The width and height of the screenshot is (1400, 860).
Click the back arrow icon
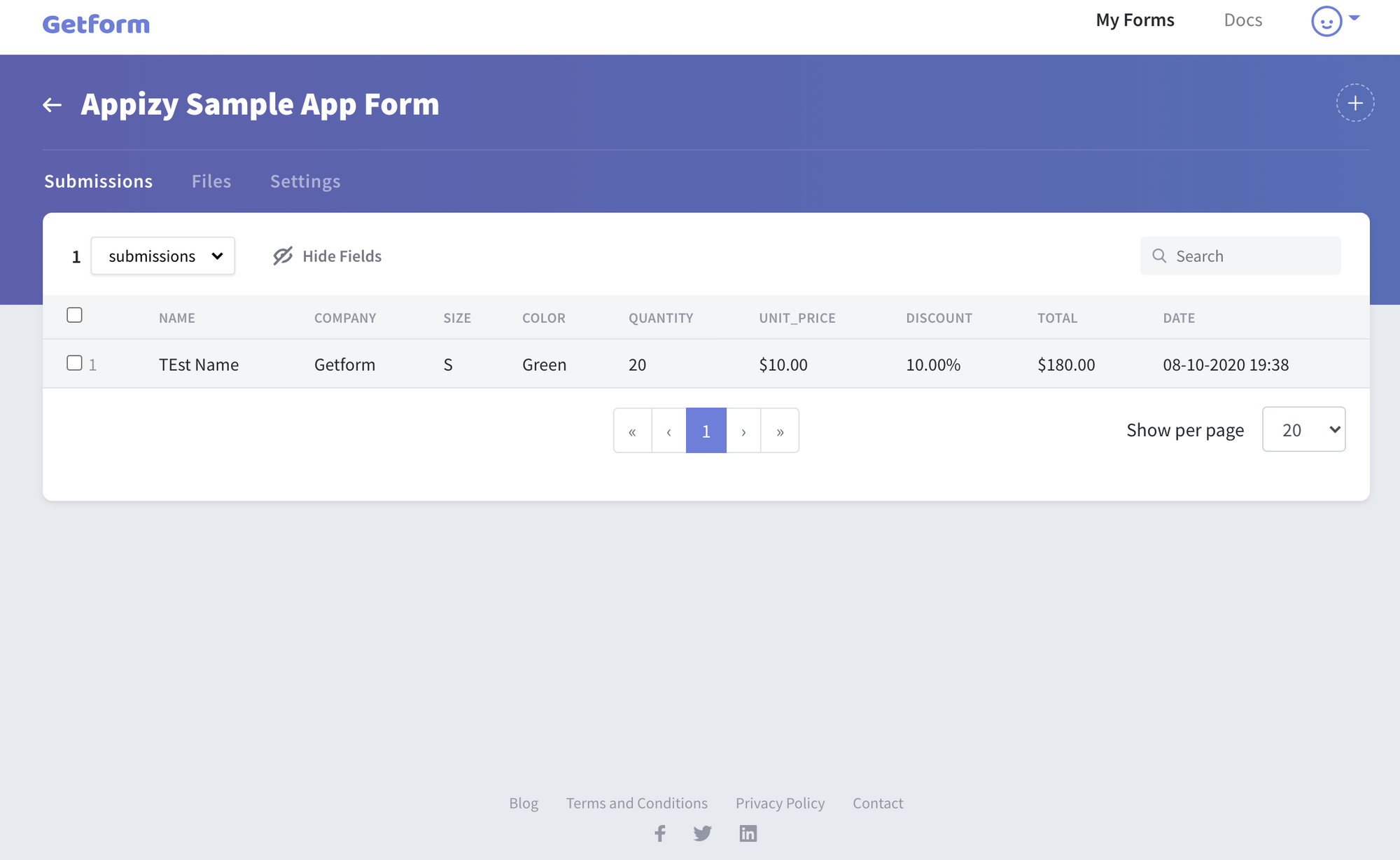click(52, 104)
